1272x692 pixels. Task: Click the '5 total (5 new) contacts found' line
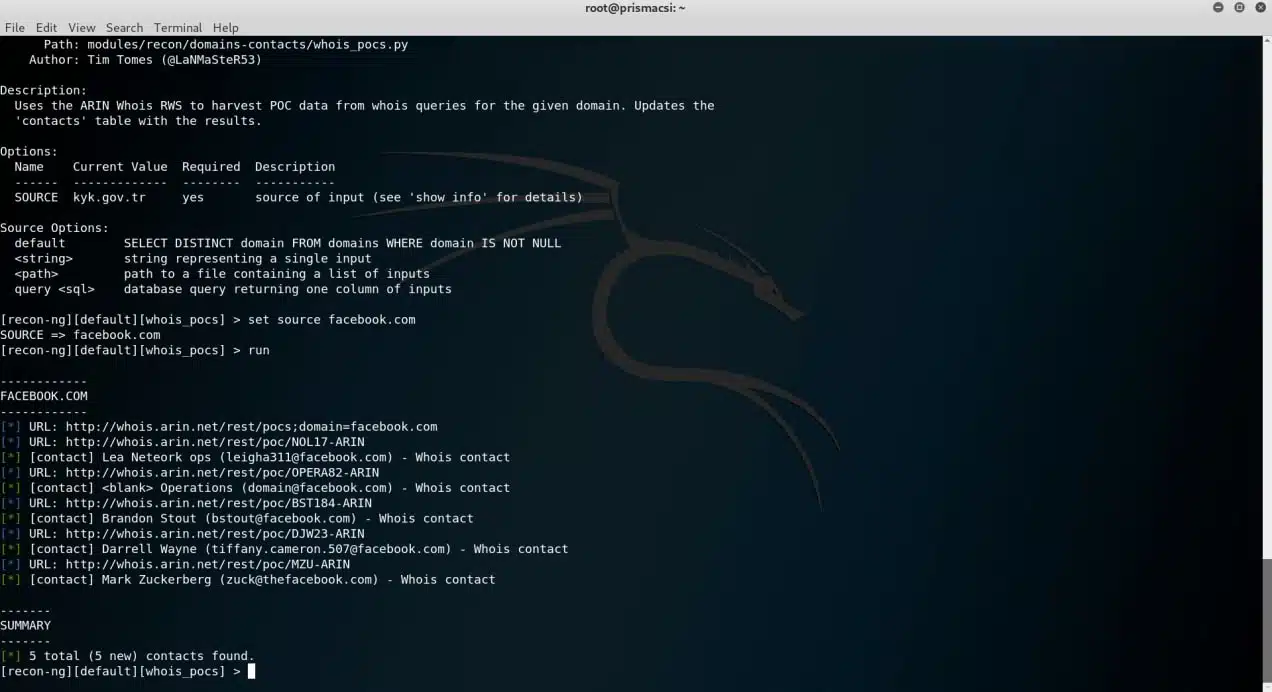[x=142, y=656]
